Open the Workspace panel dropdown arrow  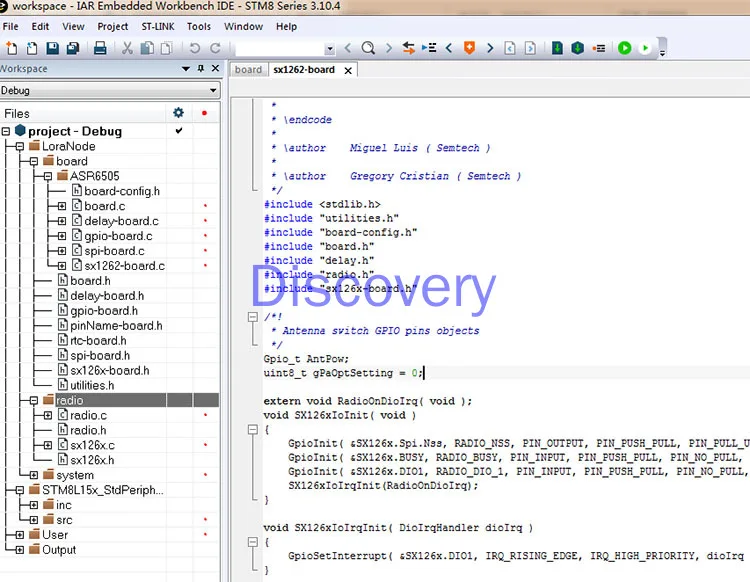click(x=186, y=69)
